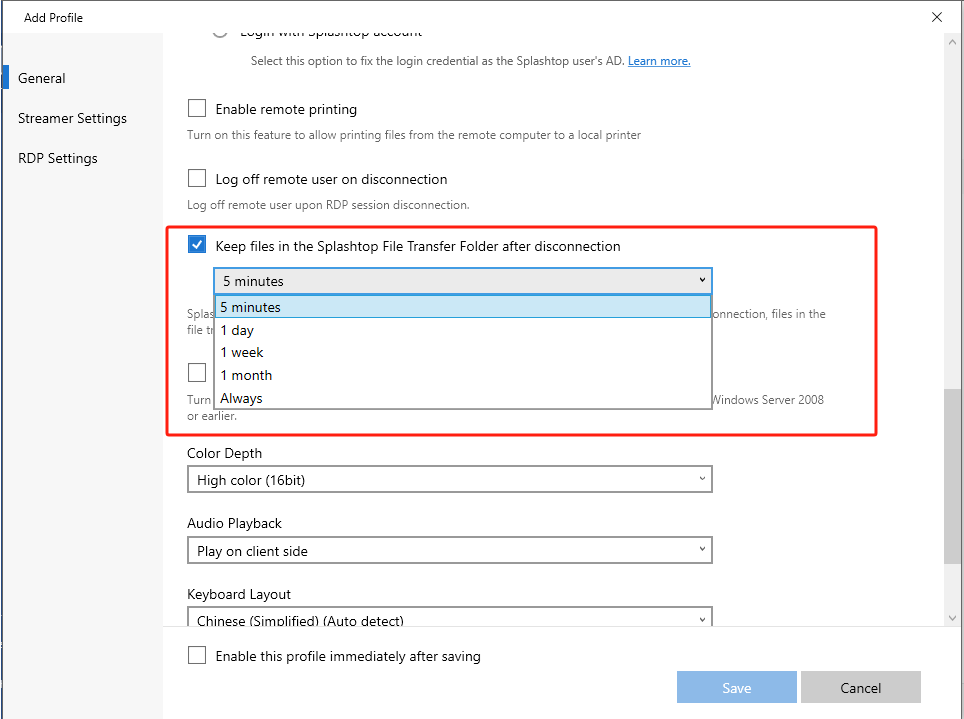The image size is (964, 719).
Task: Click the Color Depth label
Action: (x=224, y=453)
